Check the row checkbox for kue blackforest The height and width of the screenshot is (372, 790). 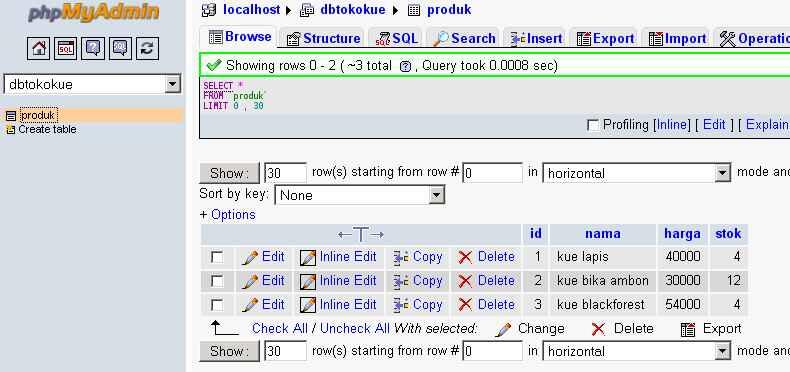click(217, 304)
